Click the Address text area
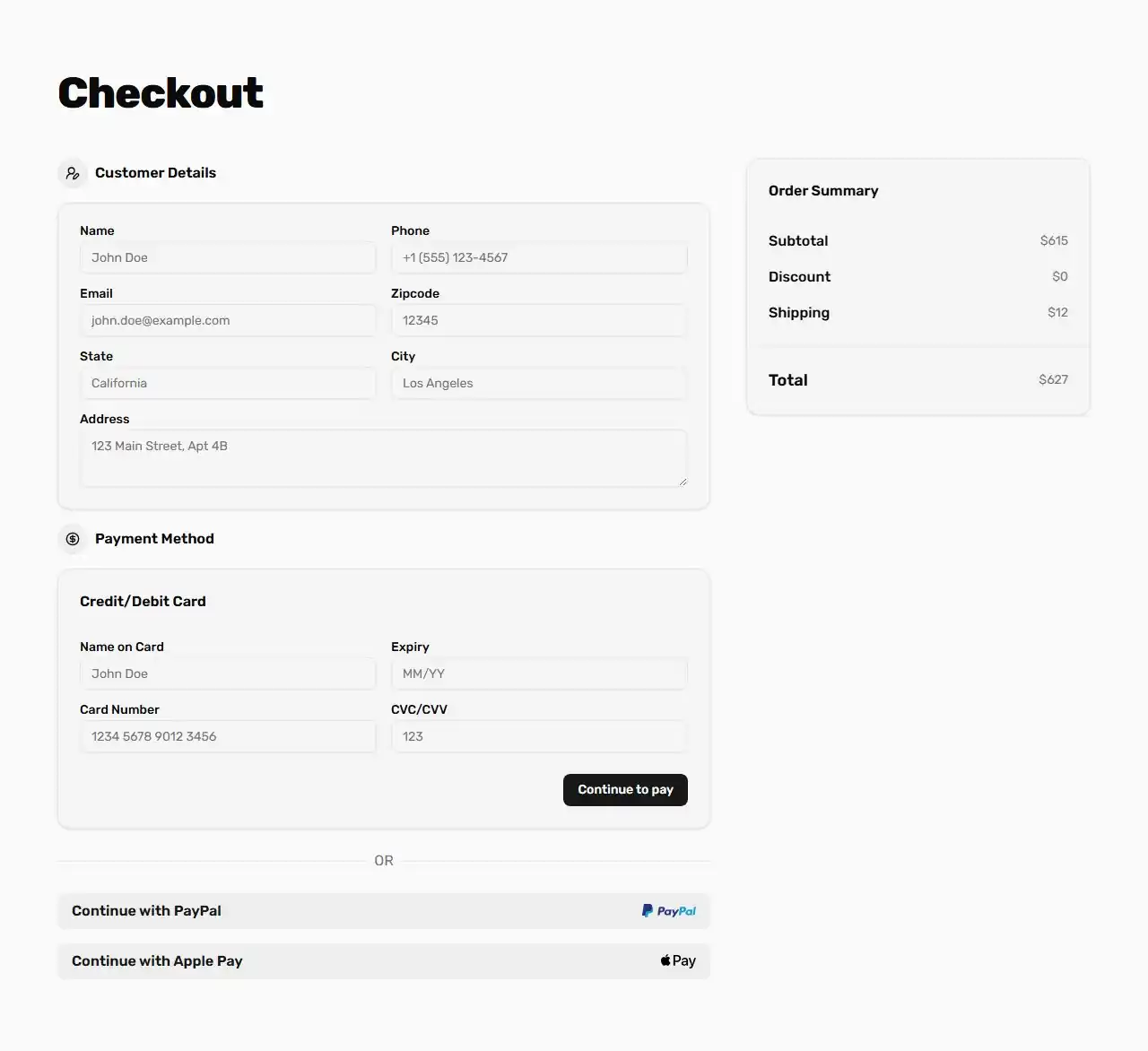 click(383, 457)
